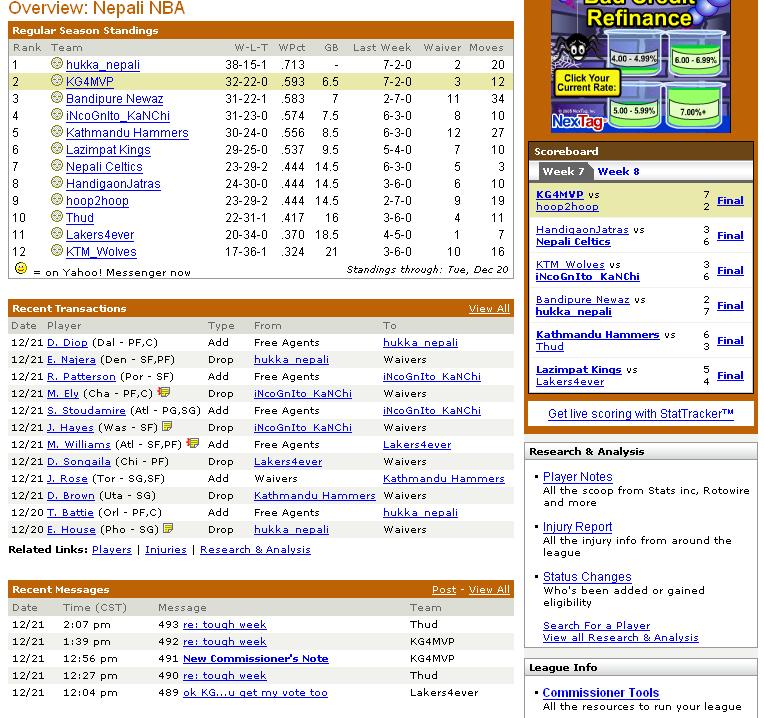Image resolution: width=764 pixels, height=718 pixels.
Task: Open the note icon next to E. House
Action: [x=168, y=528]
